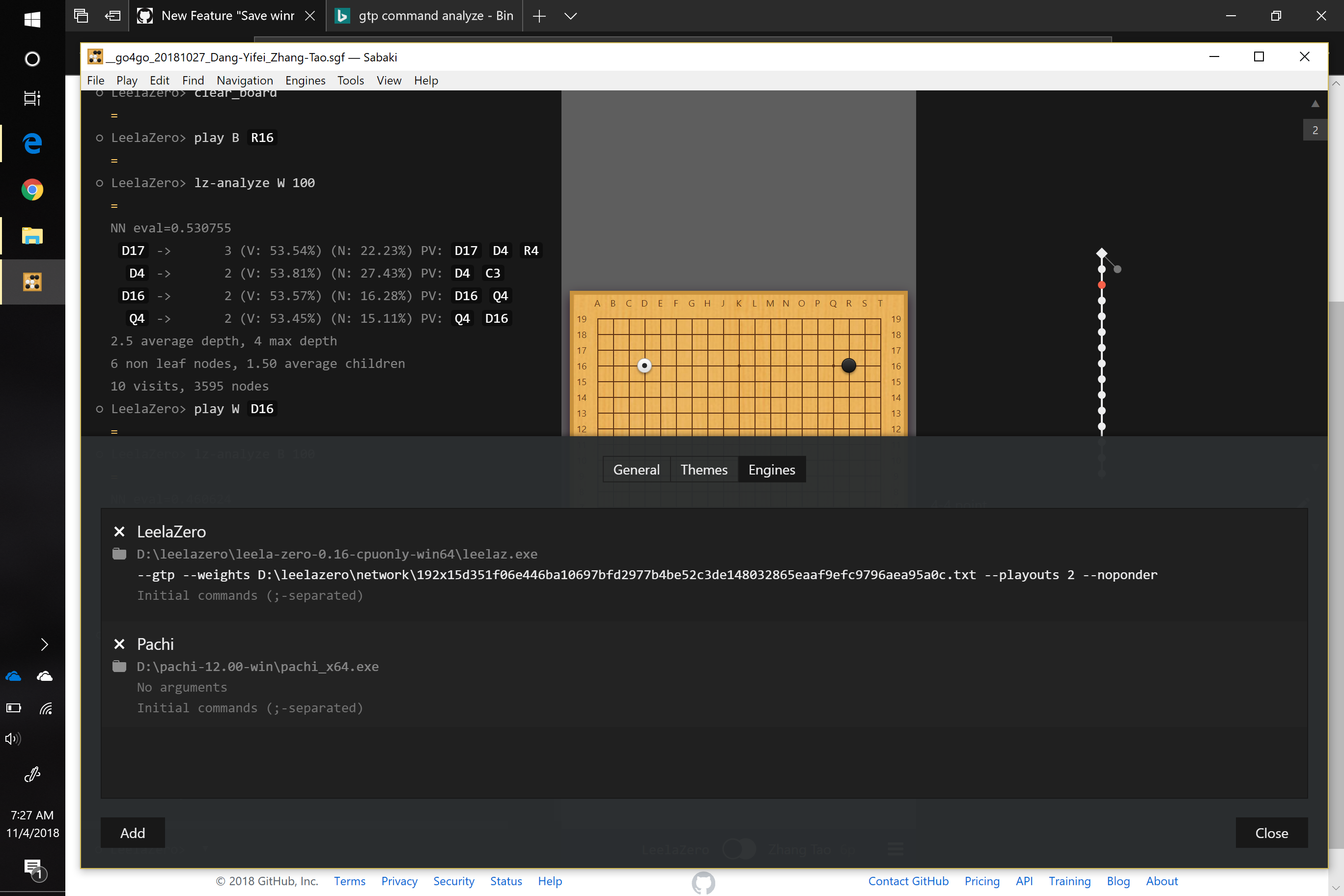1344x896 pixels.
Task: Edit the LeelaZero engine name field
Action: 717,532
